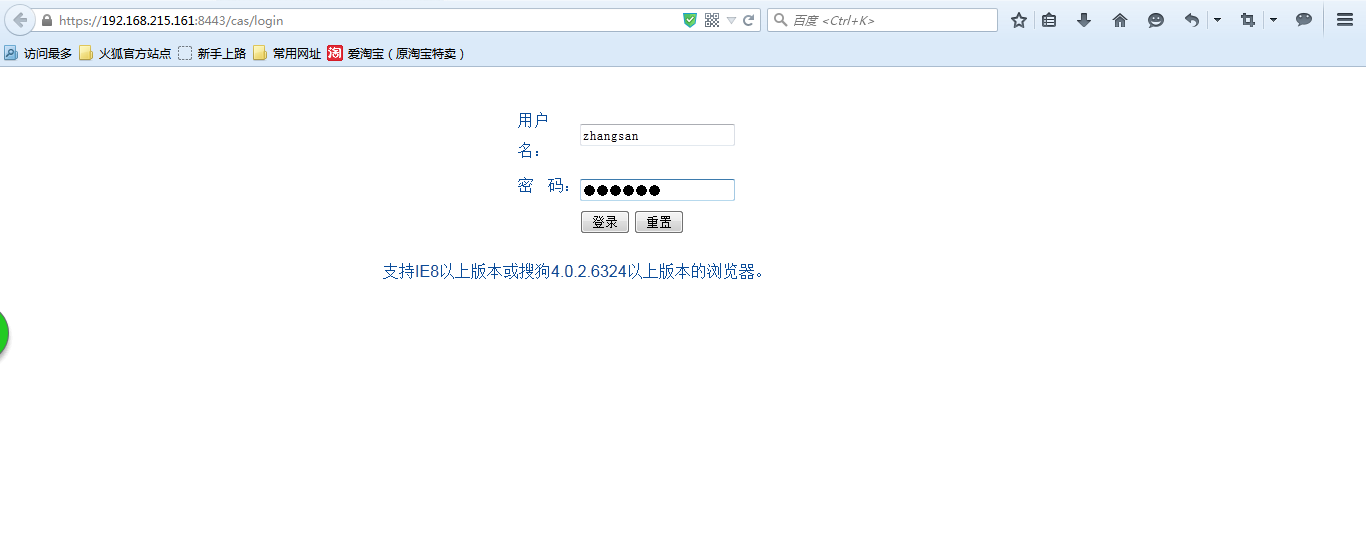This screenshot has width=1366, height=547.
Task: Expand dropdown next to undo arrow
Action: point(1217,20)
